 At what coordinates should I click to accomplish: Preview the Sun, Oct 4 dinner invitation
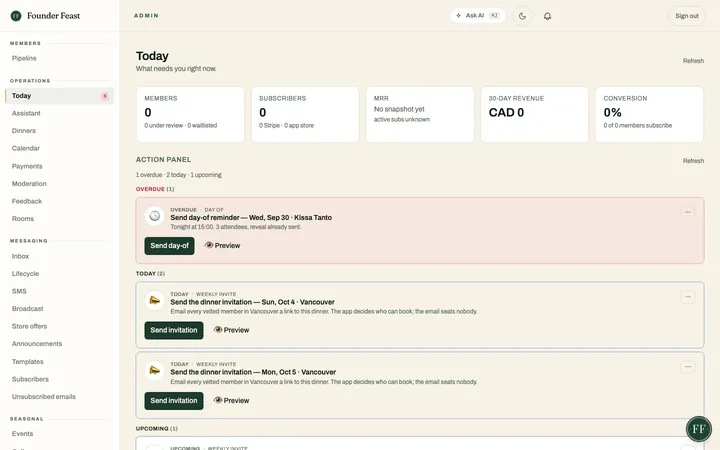click(231, 330)
